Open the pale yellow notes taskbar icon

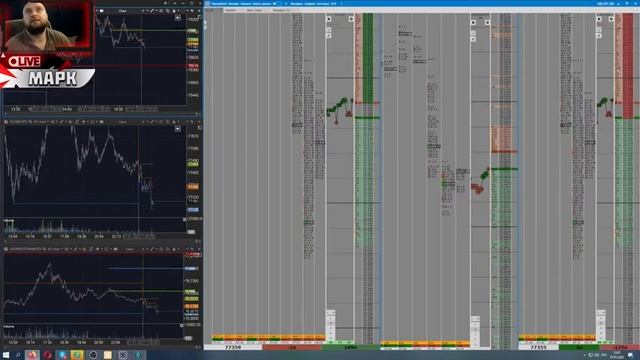pyautogui.click(x=108, y=355)
